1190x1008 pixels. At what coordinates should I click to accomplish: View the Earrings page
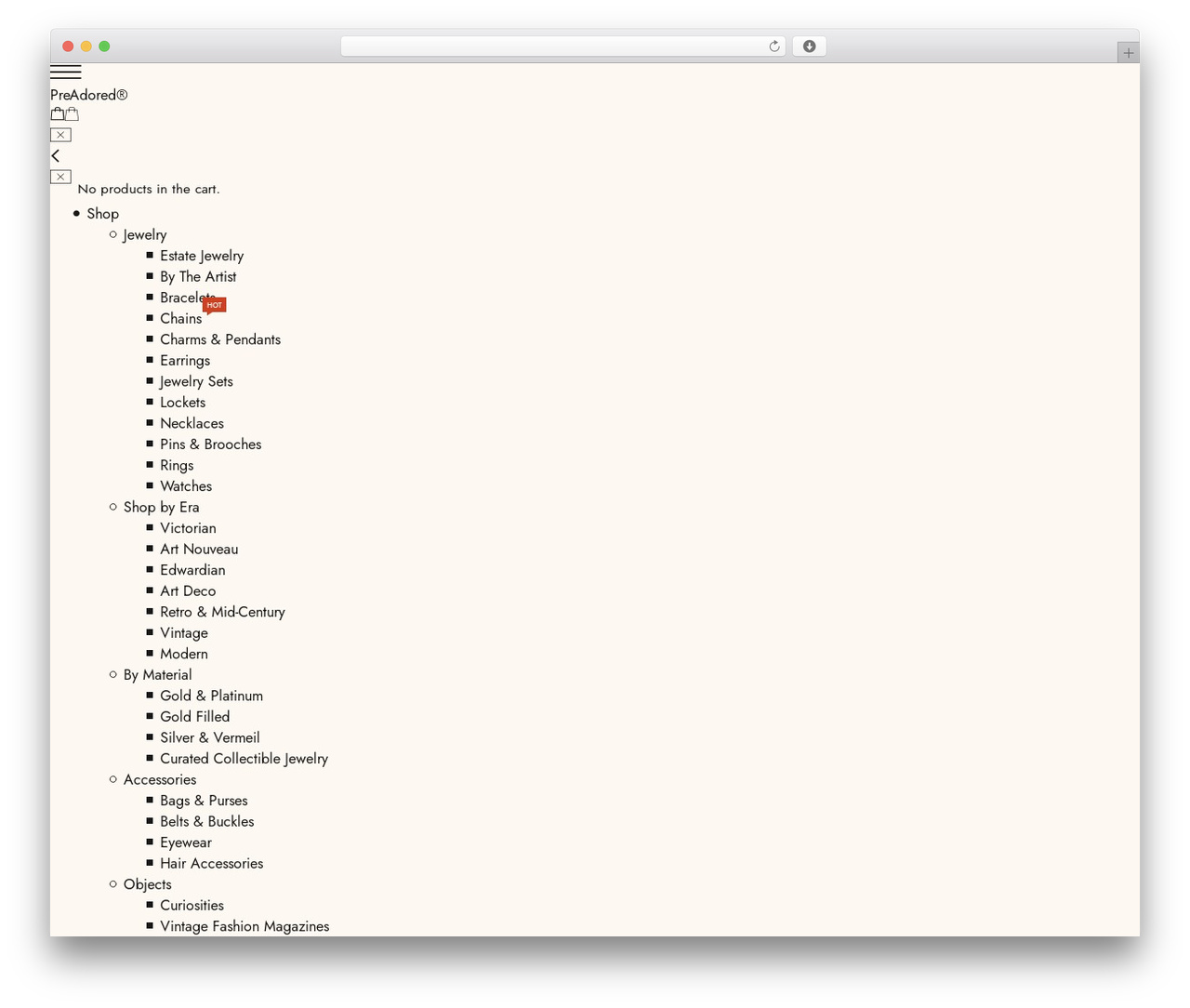pos(185,361)
